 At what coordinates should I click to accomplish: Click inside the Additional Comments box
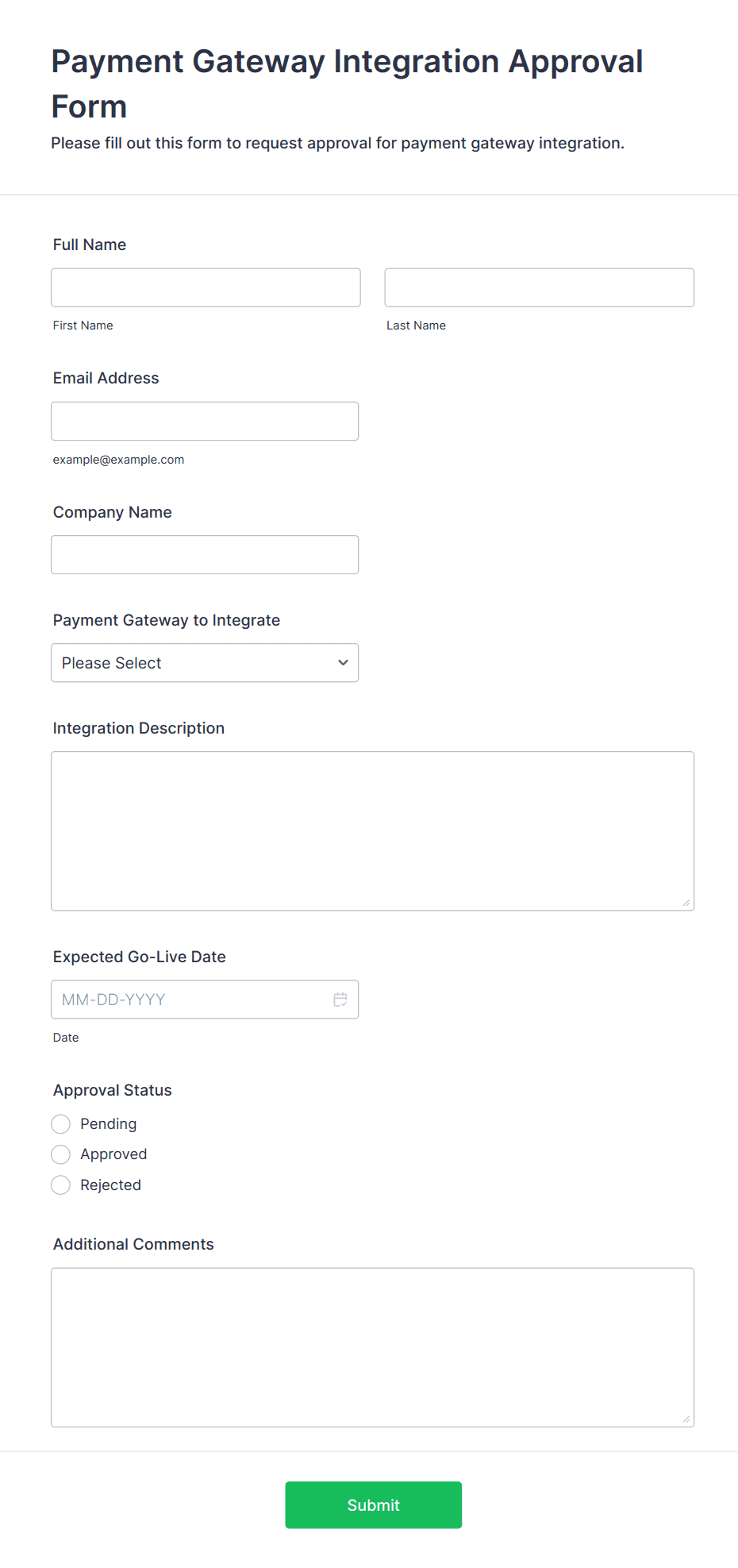click(372, 1346)
